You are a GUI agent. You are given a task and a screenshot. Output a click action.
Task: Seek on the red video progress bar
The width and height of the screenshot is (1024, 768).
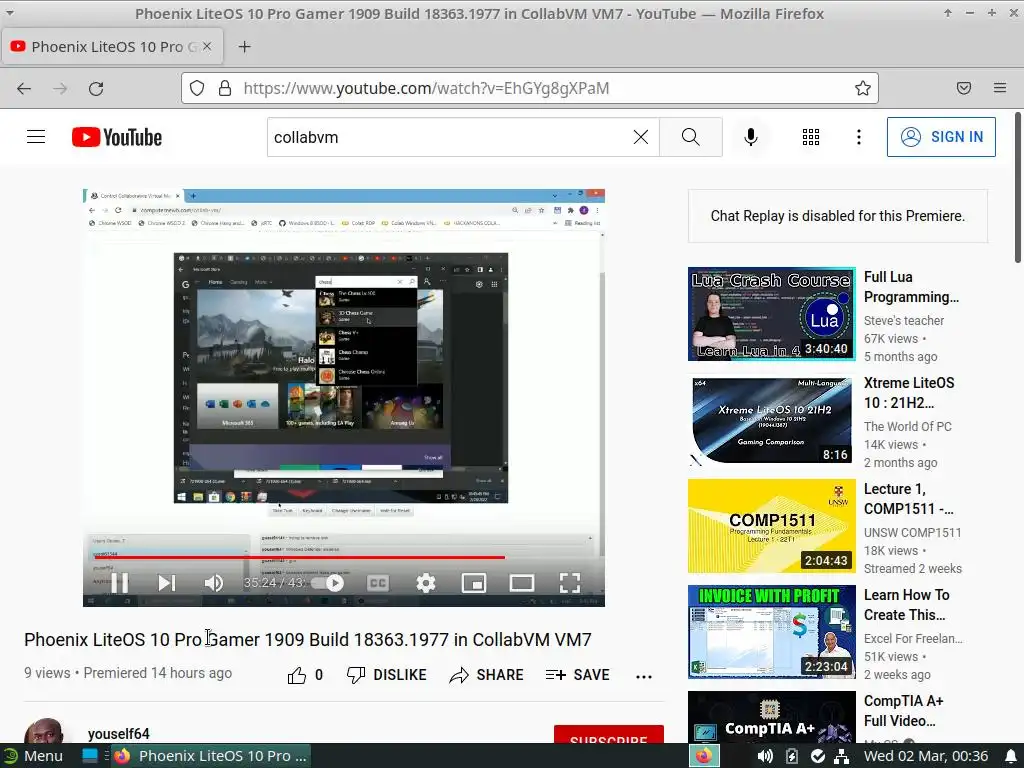point(344,557)
